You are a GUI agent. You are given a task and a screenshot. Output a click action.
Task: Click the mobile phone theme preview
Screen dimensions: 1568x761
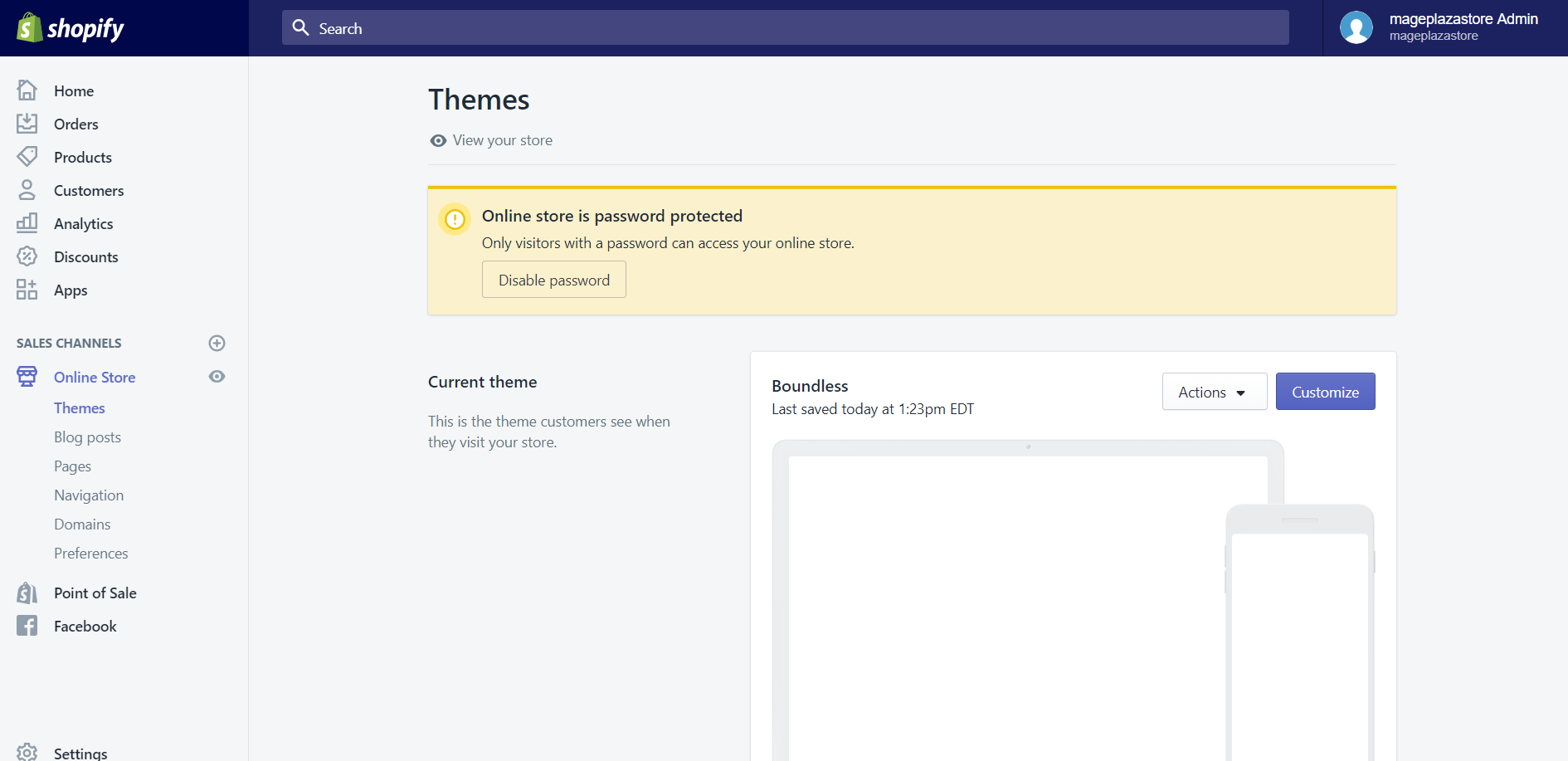[1300, 632]
